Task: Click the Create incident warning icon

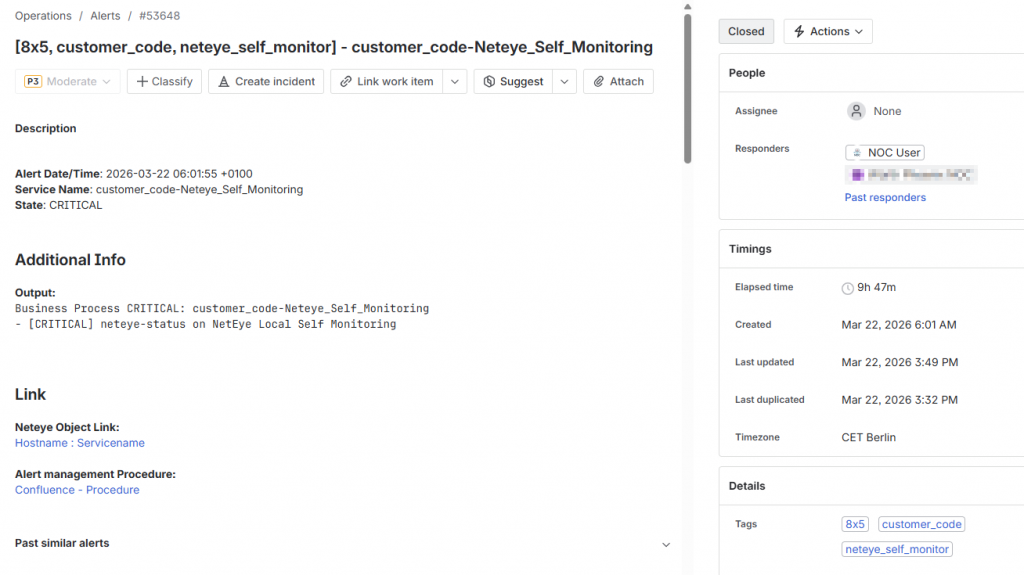Action: coord(224,82)
